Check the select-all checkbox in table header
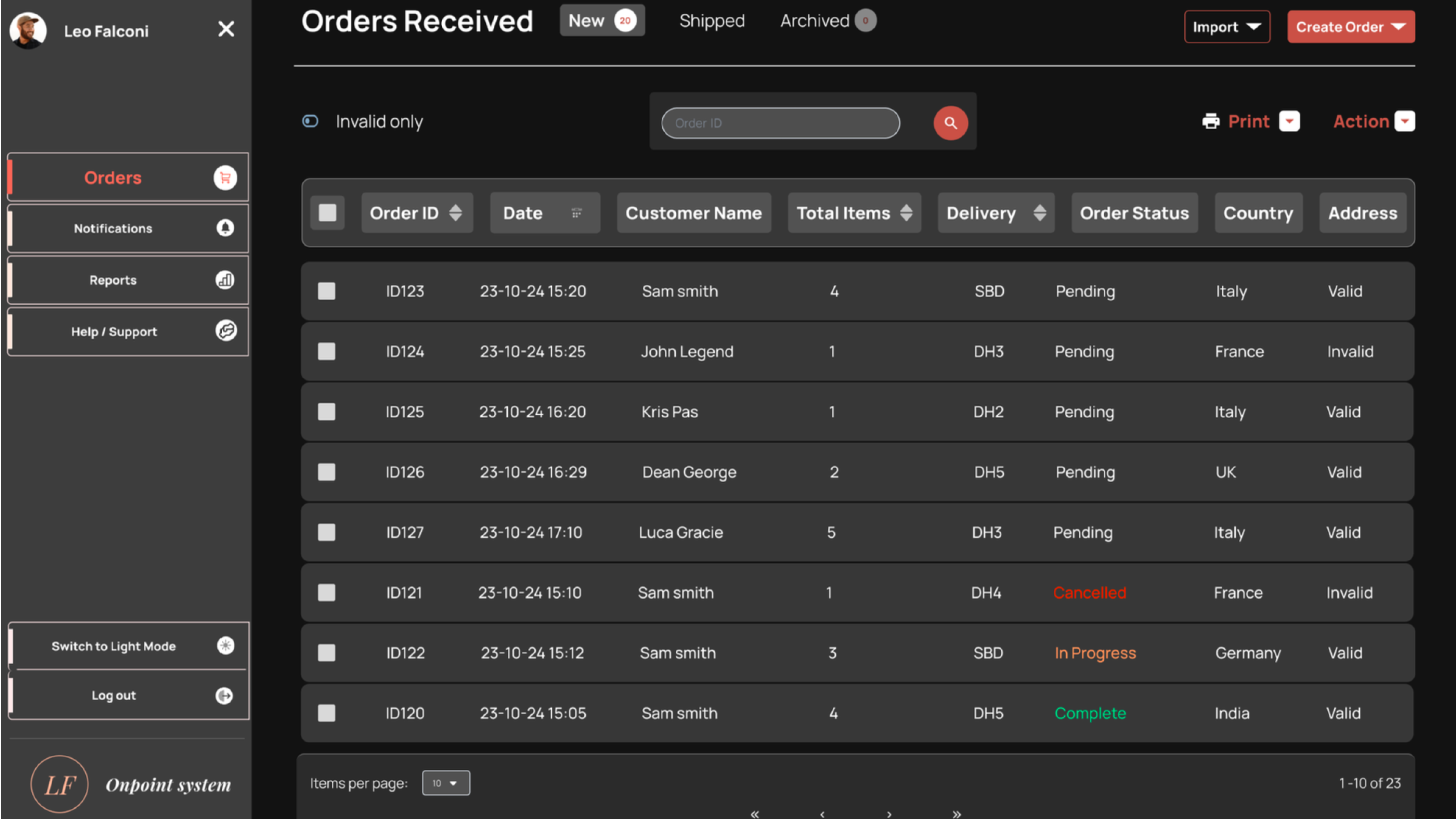This screenshot has width=1456, height=819. [328, 212]
